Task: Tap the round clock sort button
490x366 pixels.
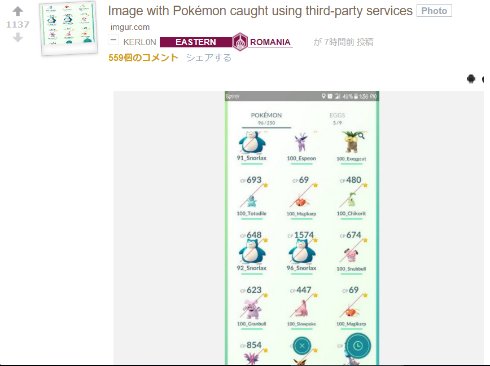Action: 358,346
